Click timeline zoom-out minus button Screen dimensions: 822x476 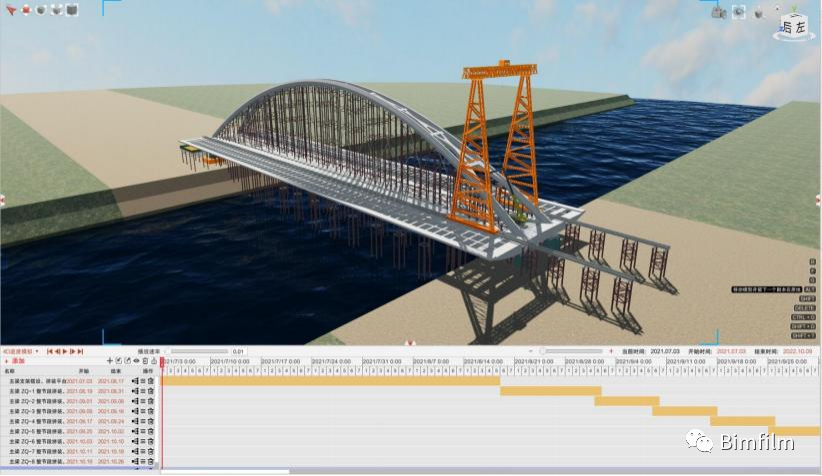coord(531,351)
